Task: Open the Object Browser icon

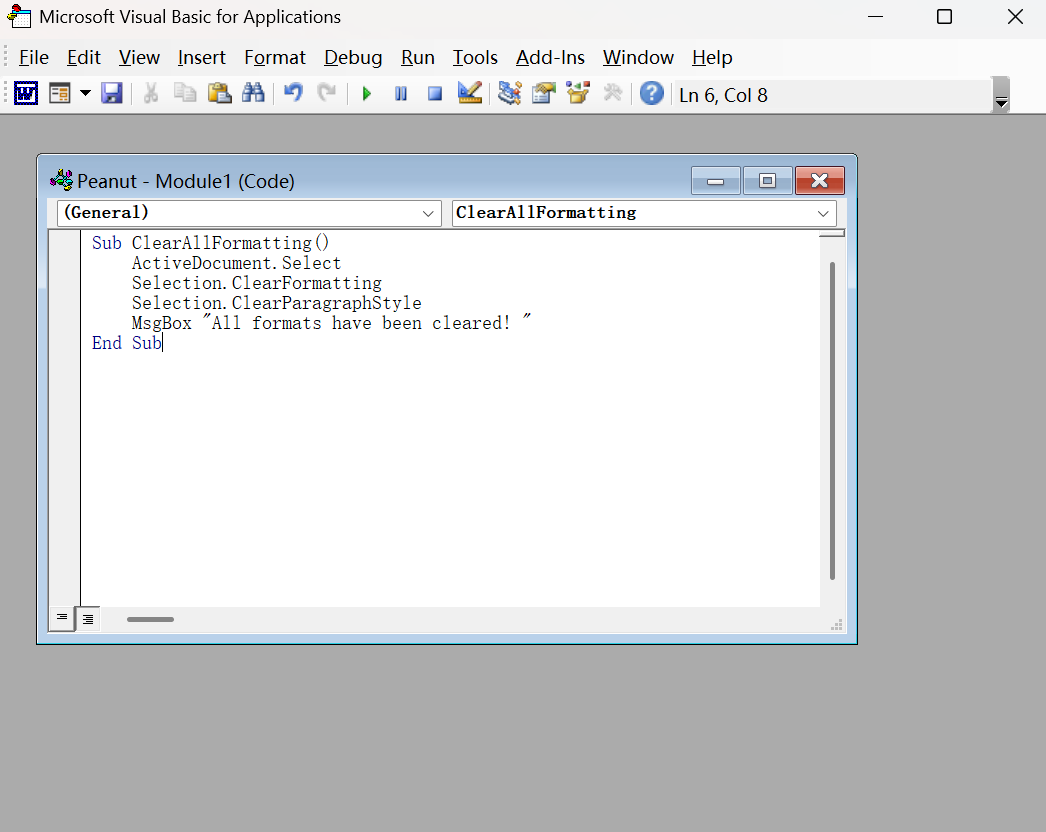Action: pos(578,94)
